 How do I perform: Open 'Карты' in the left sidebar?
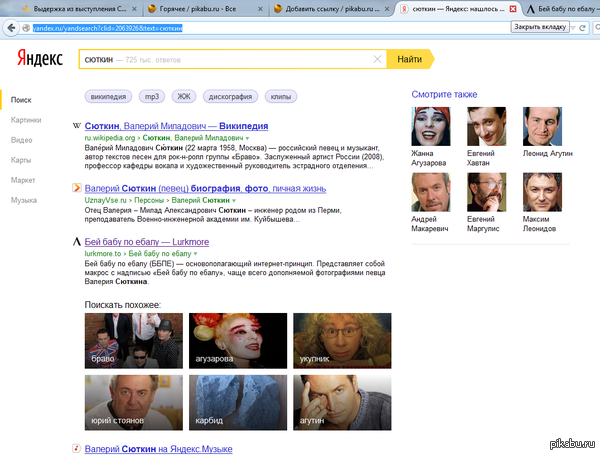click(x=21, y=160)
